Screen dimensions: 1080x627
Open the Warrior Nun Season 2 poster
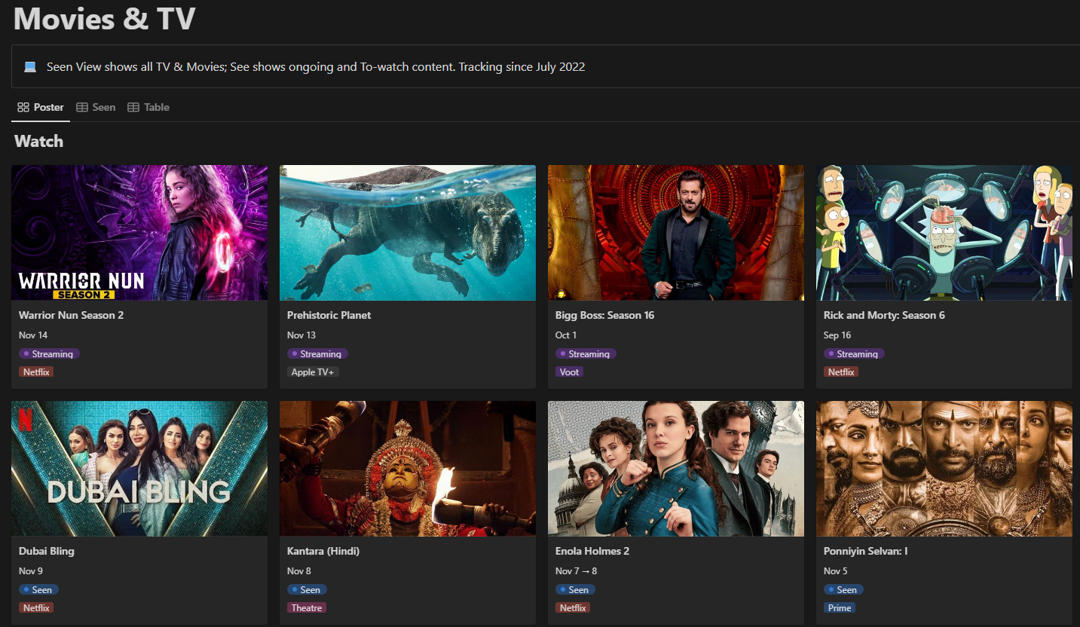pyautogui.click(x=139, y=233)
